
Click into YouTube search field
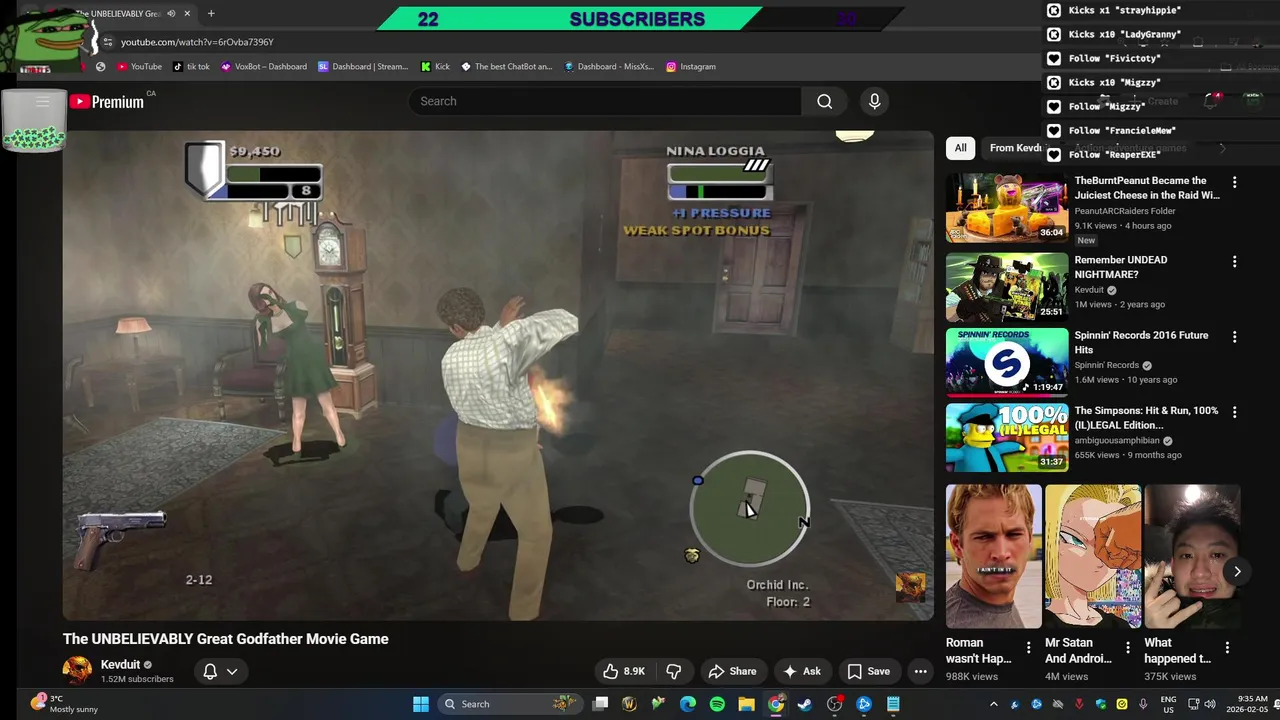click(605, 101)
